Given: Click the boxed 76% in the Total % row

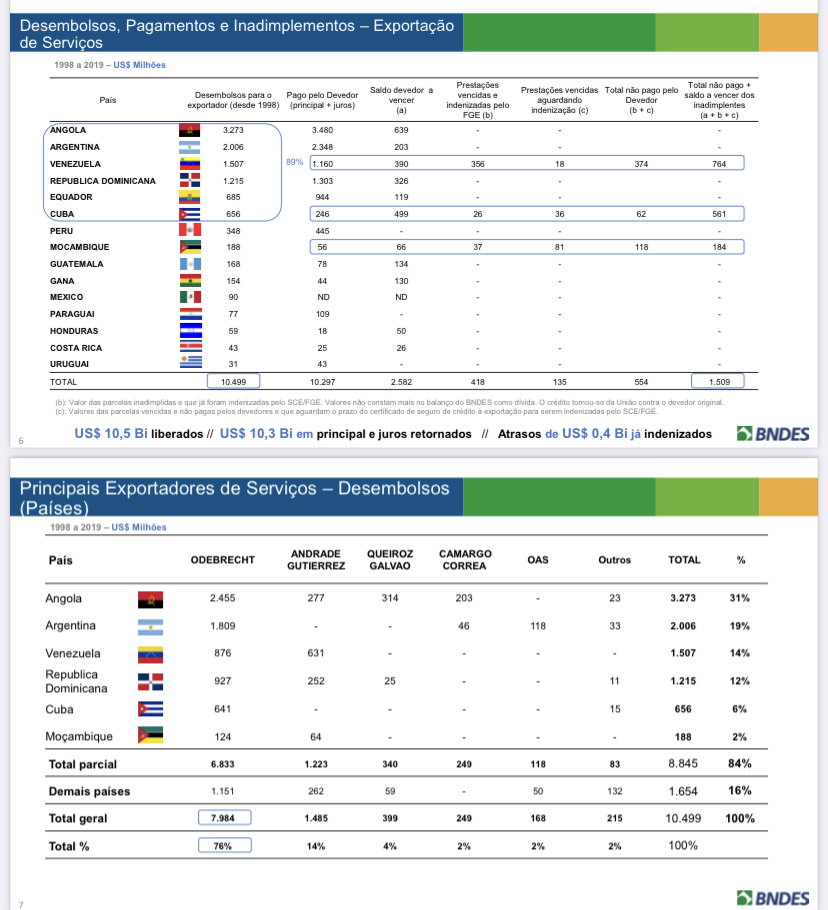Looking at the screenshot, I should (225, 846).
